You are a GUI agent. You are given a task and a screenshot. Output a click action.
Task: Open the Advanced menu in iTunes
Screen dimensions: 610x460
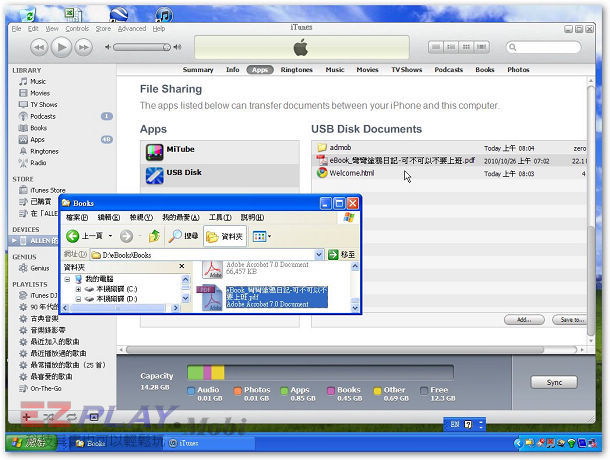132,28
